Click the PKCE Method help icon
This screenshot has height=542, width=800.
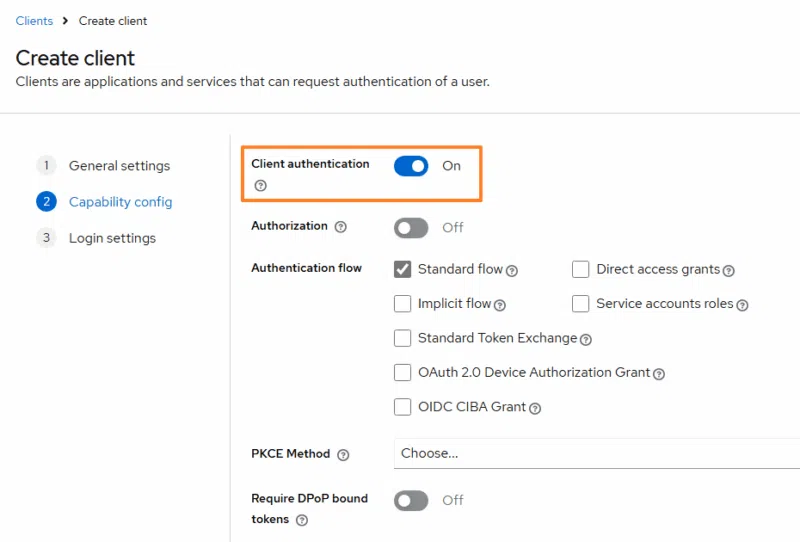pos(343,455)
